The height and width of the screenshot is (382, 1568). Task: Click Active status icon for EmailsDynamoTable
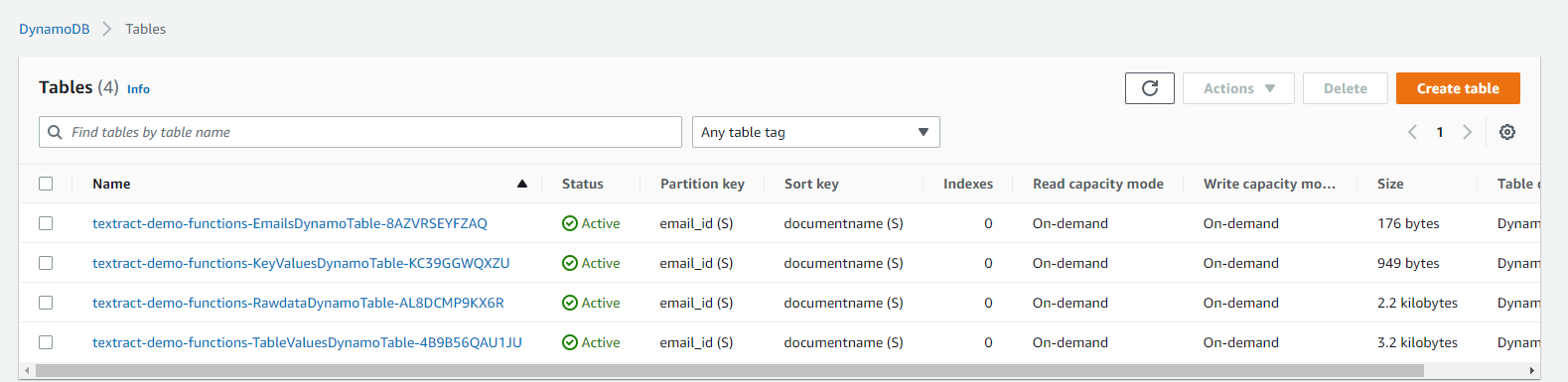click(x=570, y=223)
